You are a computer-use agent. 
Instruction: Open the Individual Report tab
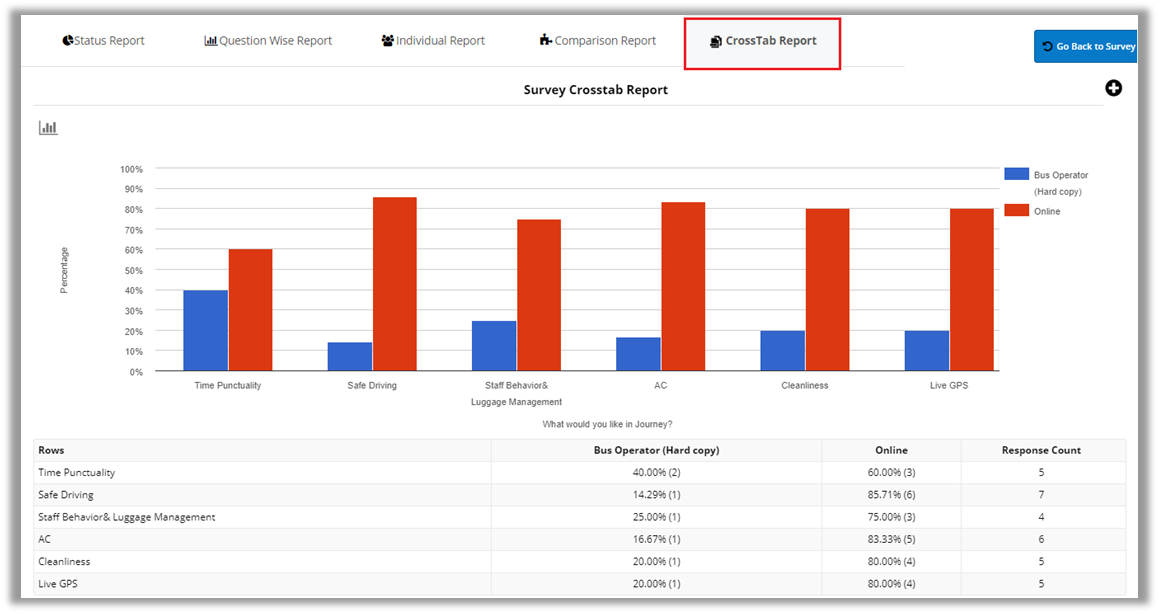click(433, 41)
